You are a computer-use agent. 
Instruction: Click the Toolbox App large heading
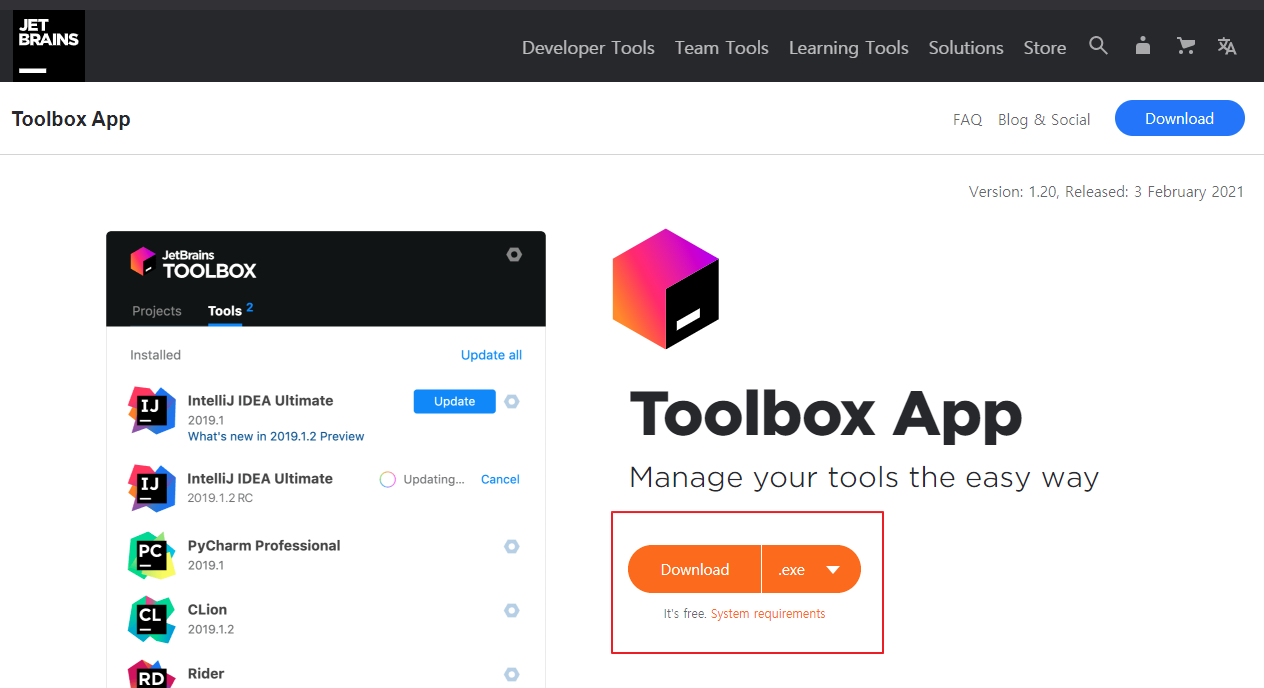826,414
